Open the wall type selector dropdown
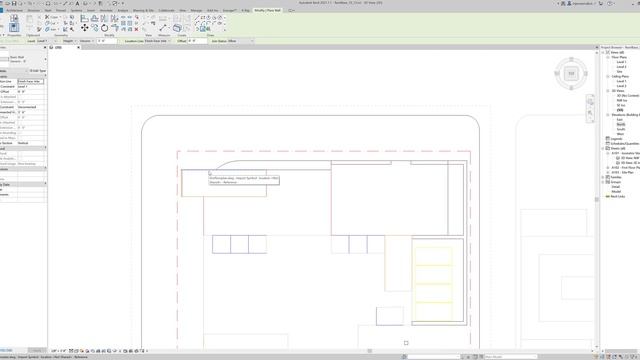640x360 pixels. coord(45,59)
